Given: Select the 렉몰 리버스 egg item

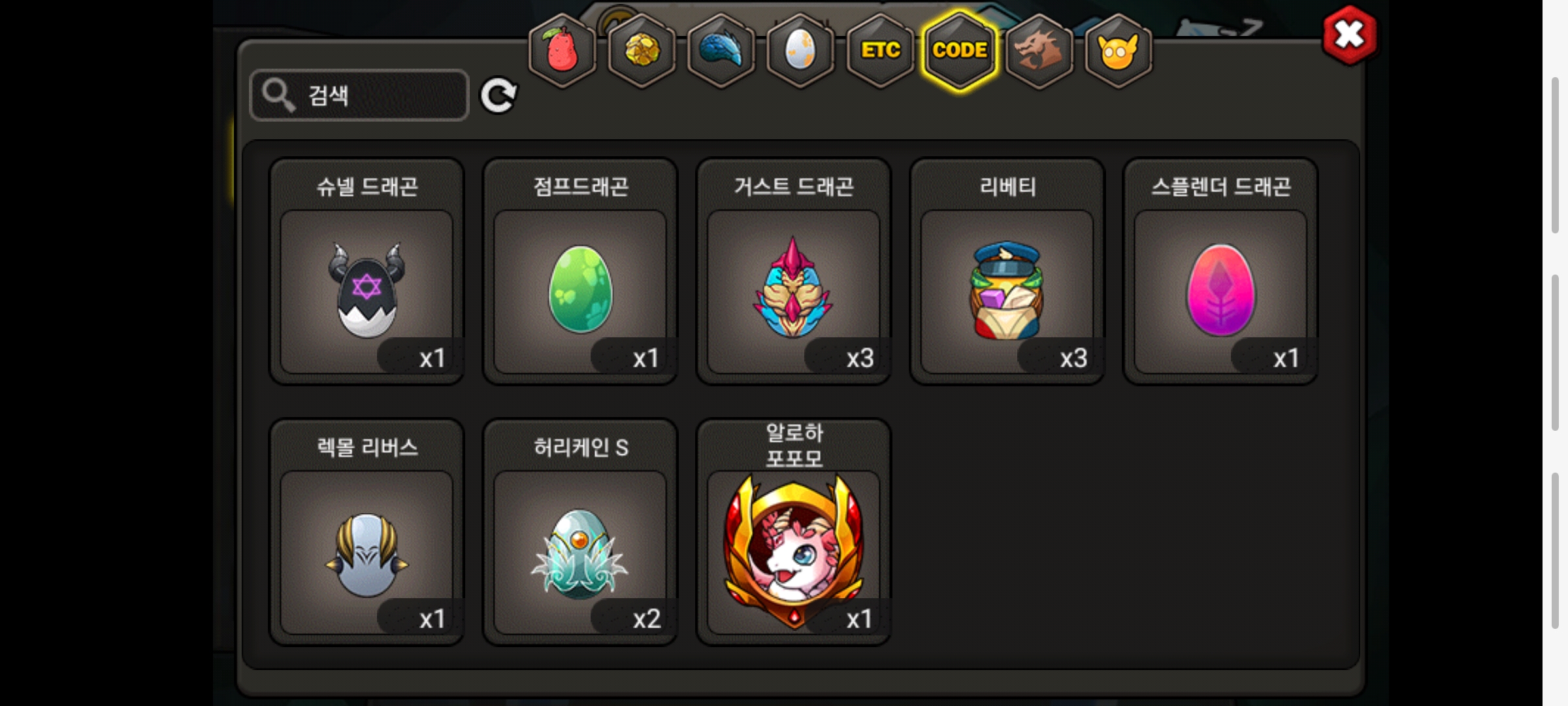Looking at the screenshot, I should coord(367,532).
